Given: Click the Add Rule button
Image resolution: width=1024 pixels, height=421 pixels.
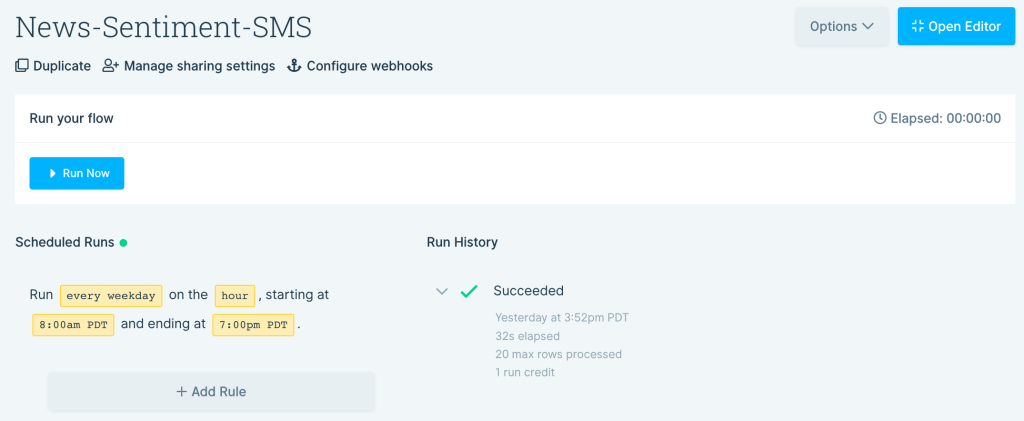Looking at the screenshot, I should pos(211,392).
